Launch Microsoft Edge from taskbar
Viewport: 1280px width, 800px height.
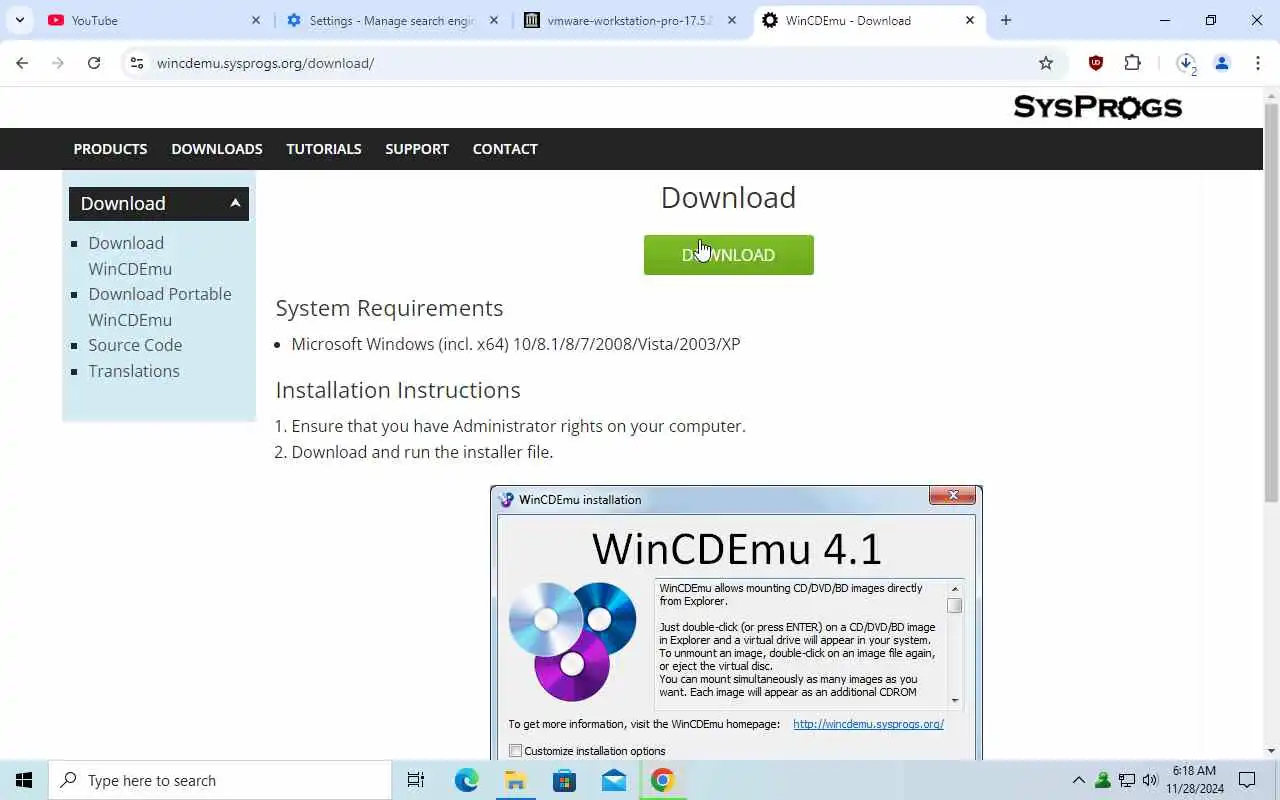point(466,780)
